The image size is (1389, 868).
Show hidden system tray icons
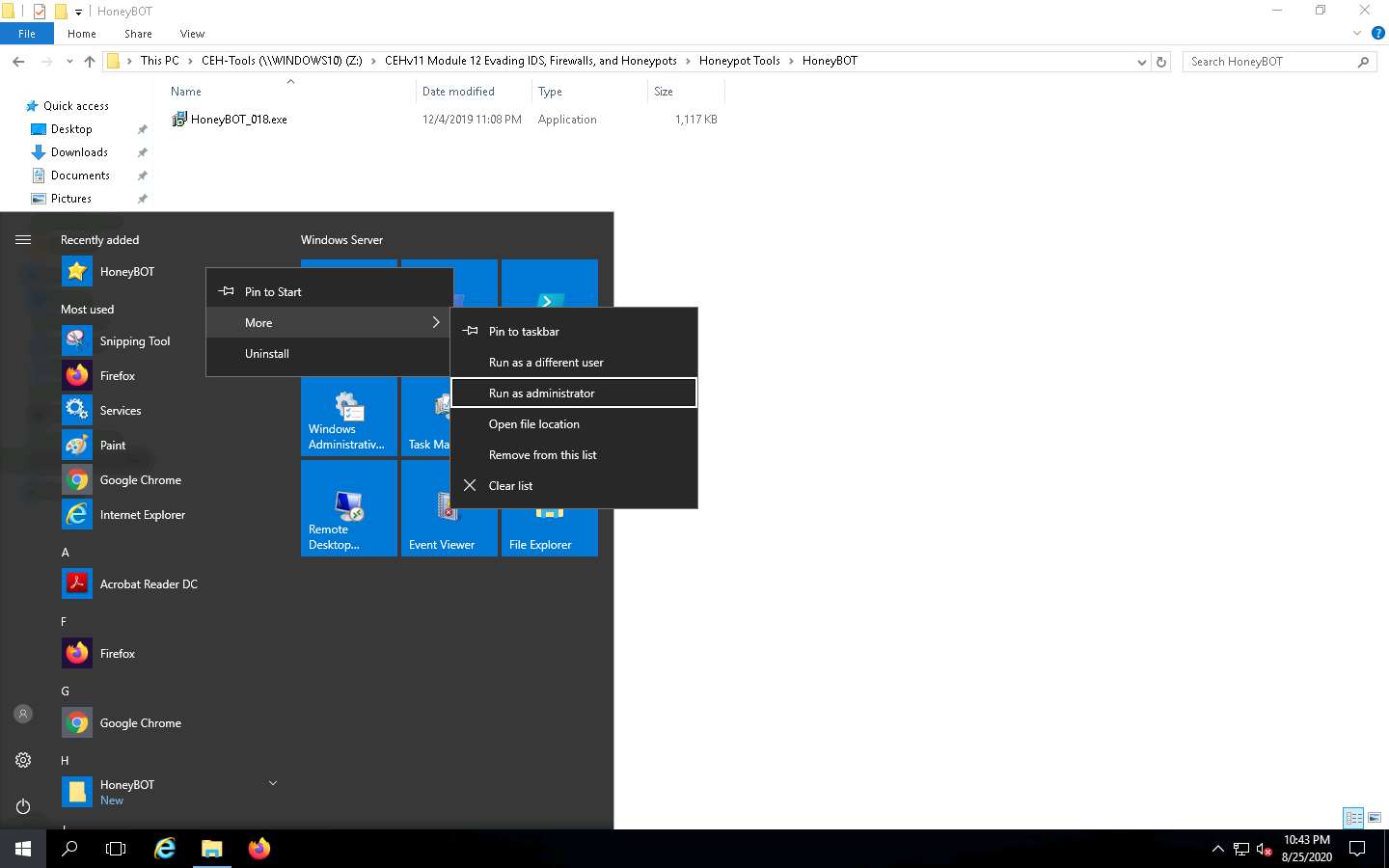1217,849
